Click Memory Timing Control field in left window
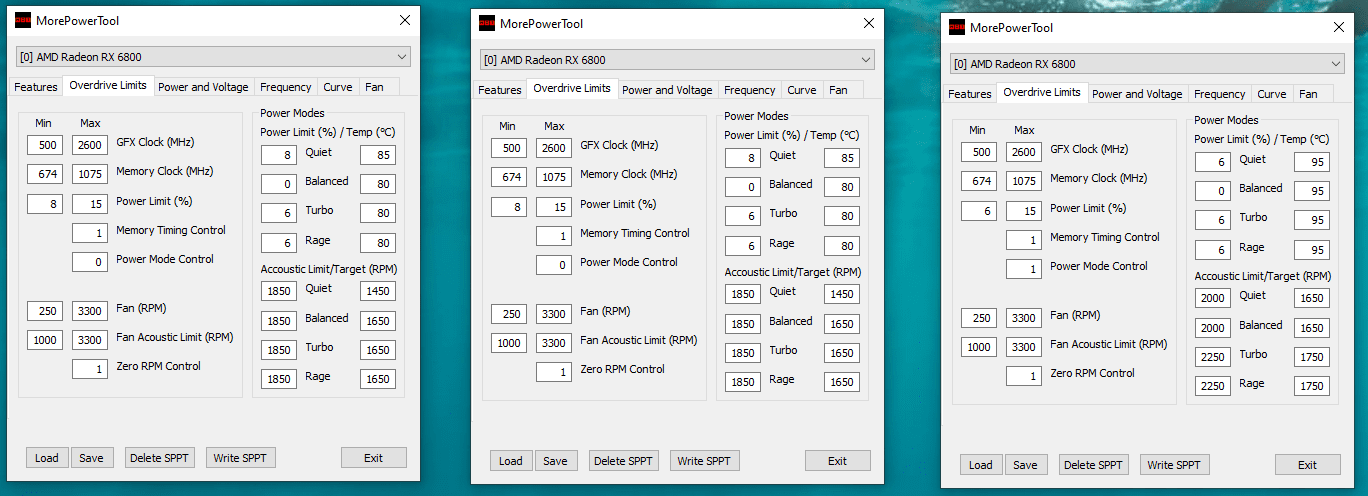Screen dimensions: 1368x496 pyautogui.click(x=90, y=233)
